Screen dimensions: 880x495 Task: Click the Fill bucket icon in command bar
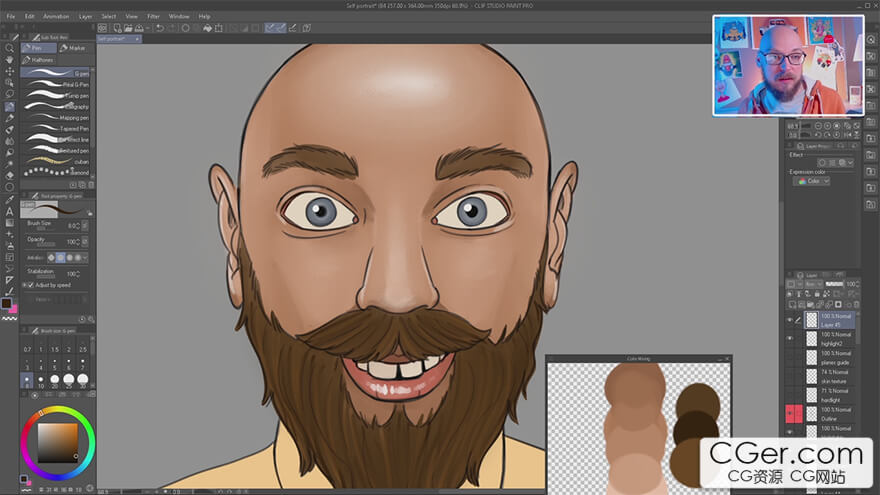click(207, 28)
